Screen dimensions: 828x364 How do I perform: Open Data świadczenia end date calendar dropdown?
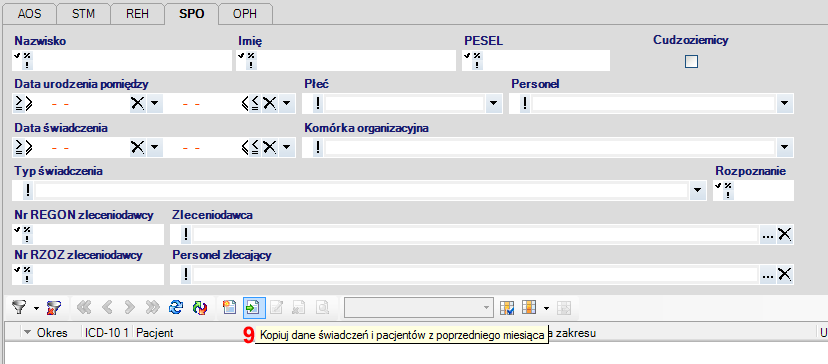click(x=286, y=147)
